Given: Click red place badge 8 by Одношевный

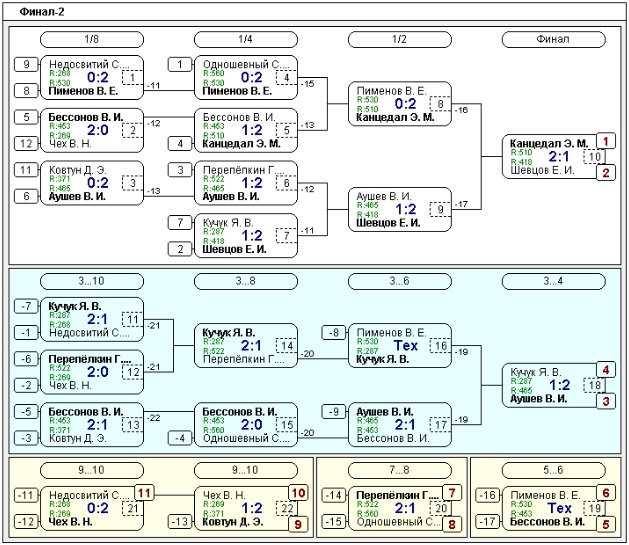Looking at the screenshot, I should tap(452, 524).
